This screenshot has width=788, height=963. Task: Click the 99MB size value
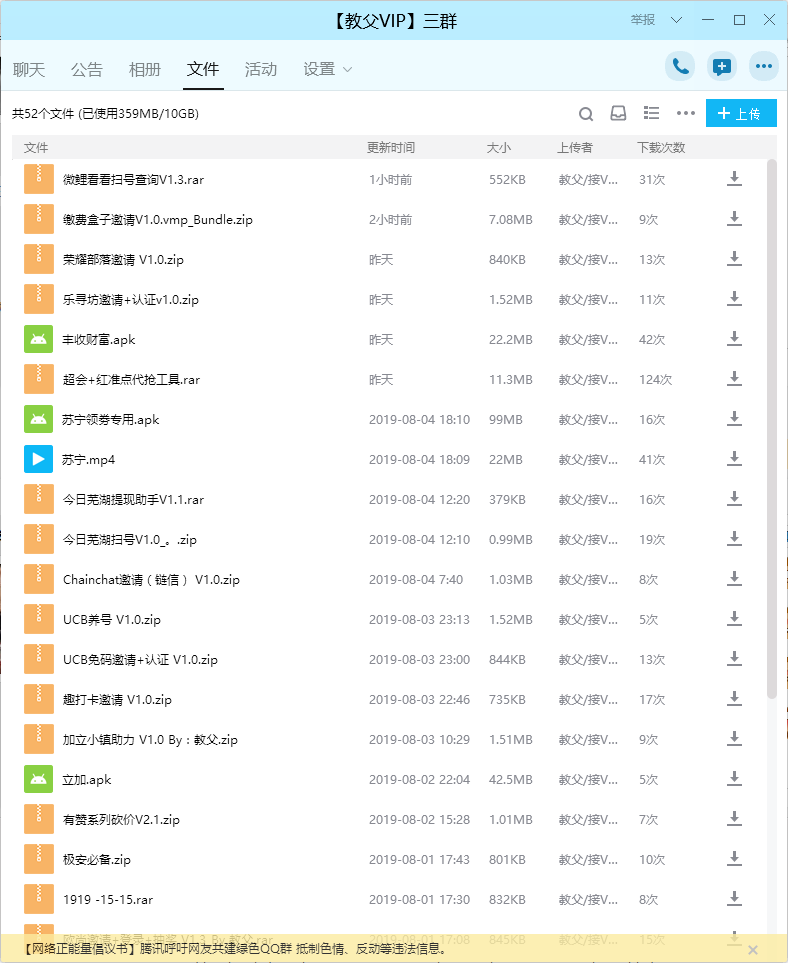pos(505,419)
